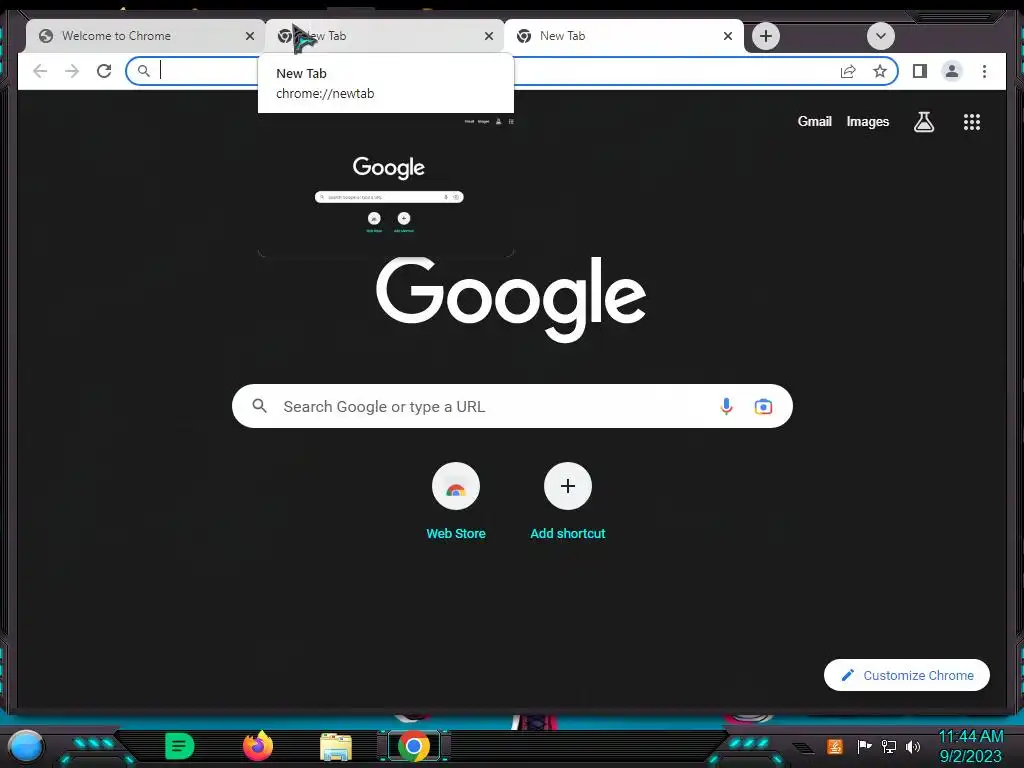Click the Java update tray icon
This screenshot has height=768, width=1024.
click(835, 746)
